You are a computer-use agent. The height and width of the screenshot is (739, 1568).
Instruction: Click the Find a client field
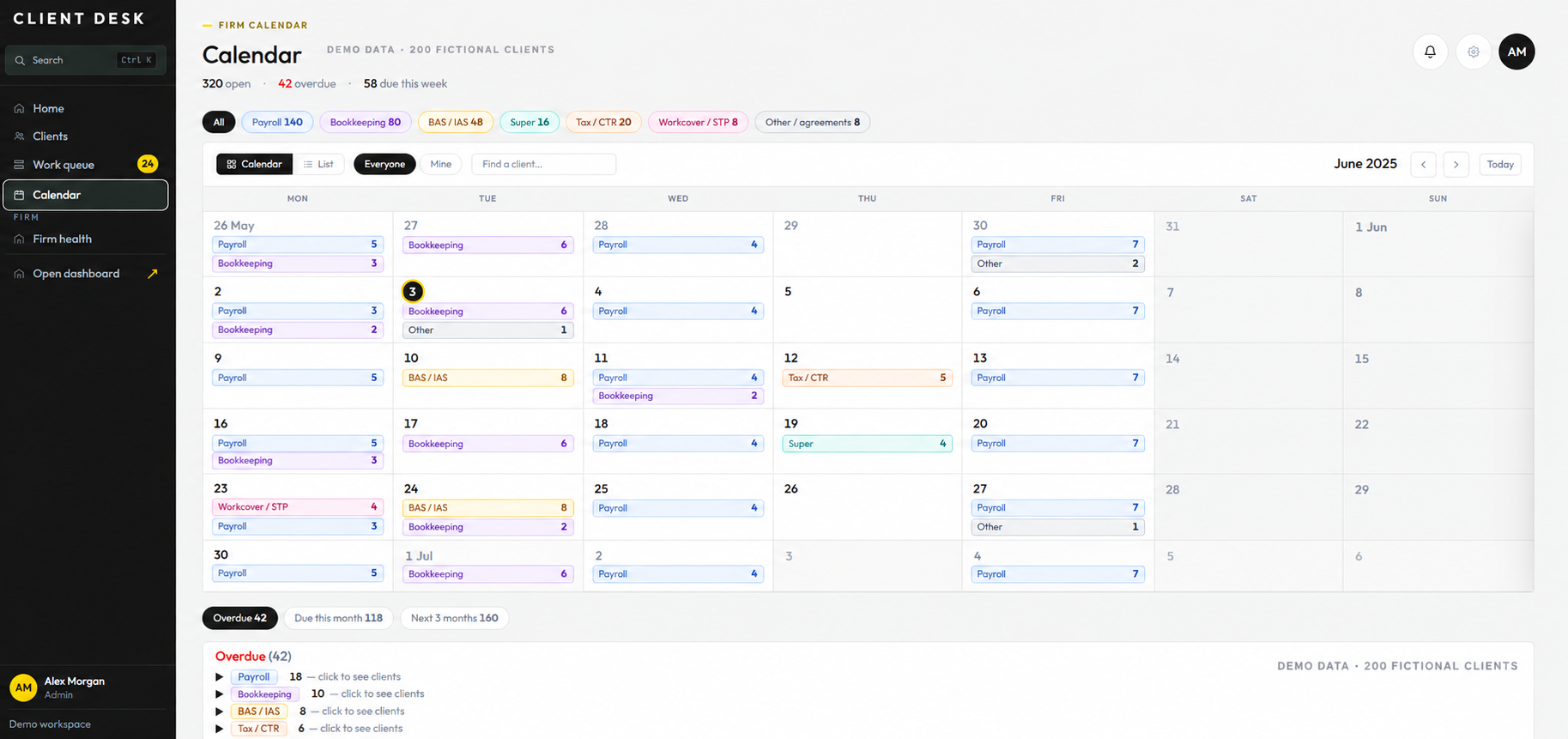544,164
